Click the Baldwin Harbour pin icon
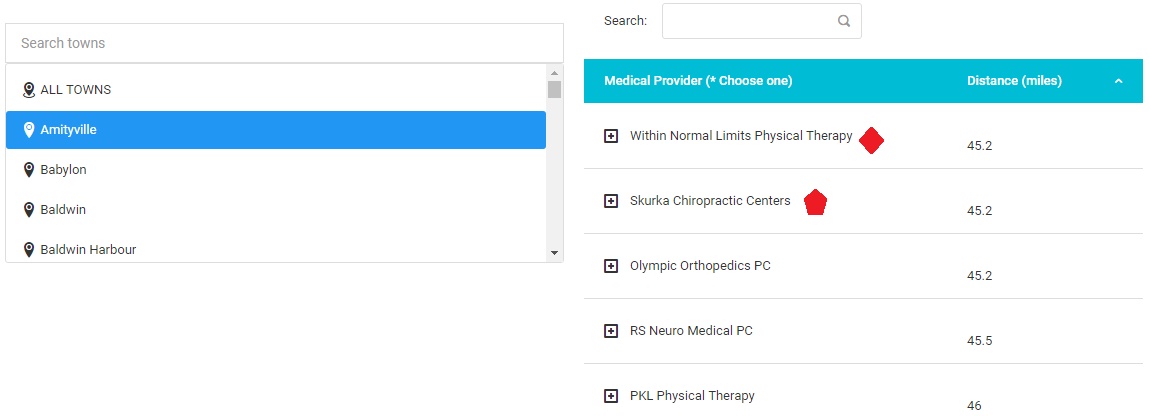The image size is (1150, 418). [x=29, y=250]
